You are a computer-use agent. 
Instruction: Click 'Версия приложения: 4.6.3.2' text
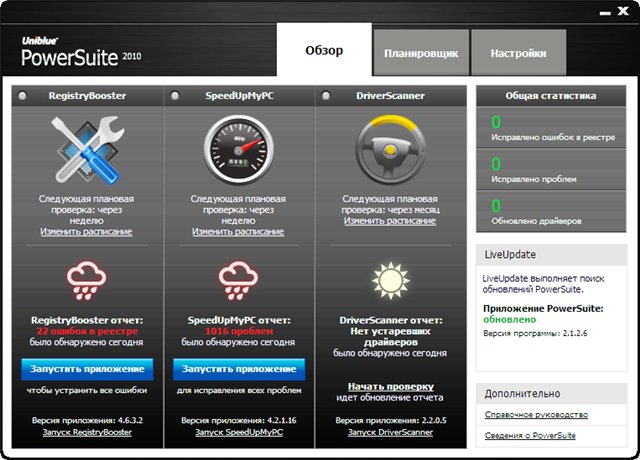pyautogui.click(x=87, y=420)
